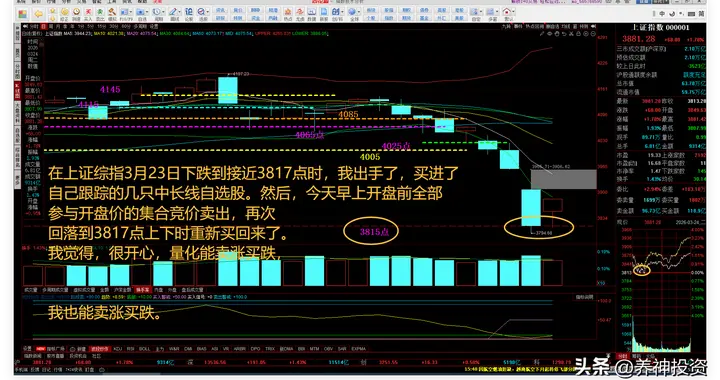Click the back arrow toolbar icon
The width and height of the screenshot is (720, 380).
point(39,14)
